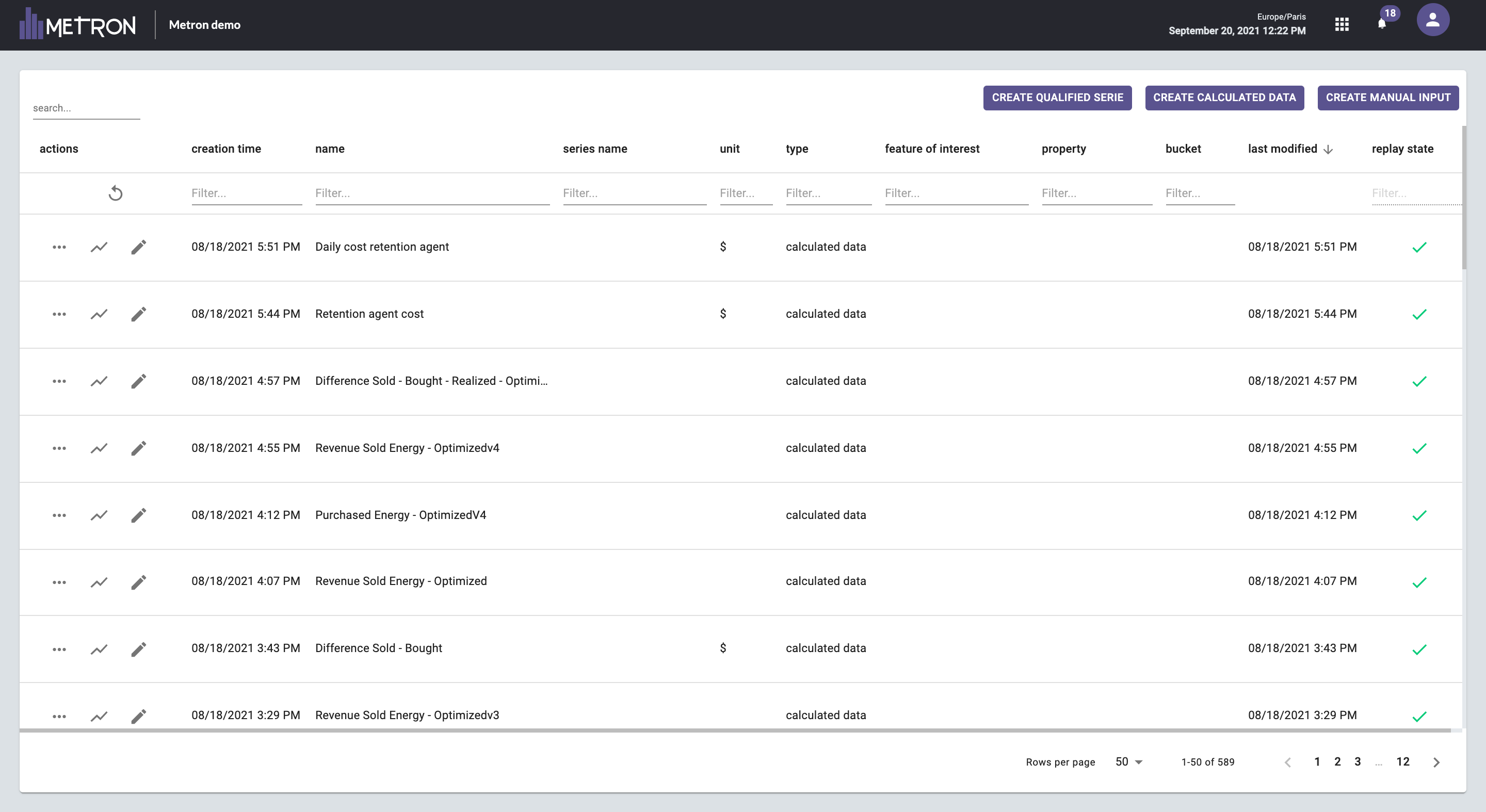Click the Create Qualified Serie button
The width and height of the screenshot is (1486, 812).
tap(1057, 98)
